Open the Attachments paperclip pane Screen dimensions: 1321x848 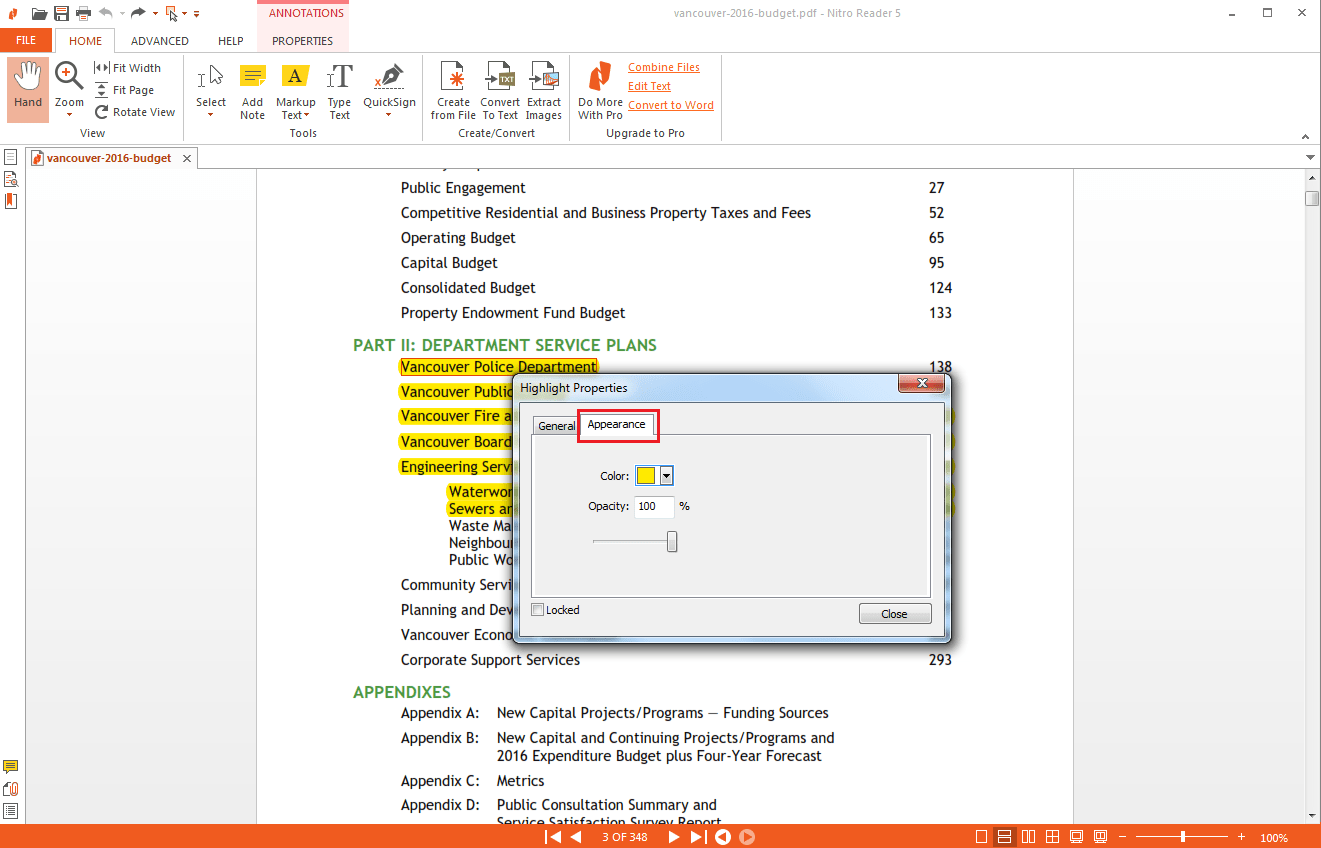click(x=10, y=789)
